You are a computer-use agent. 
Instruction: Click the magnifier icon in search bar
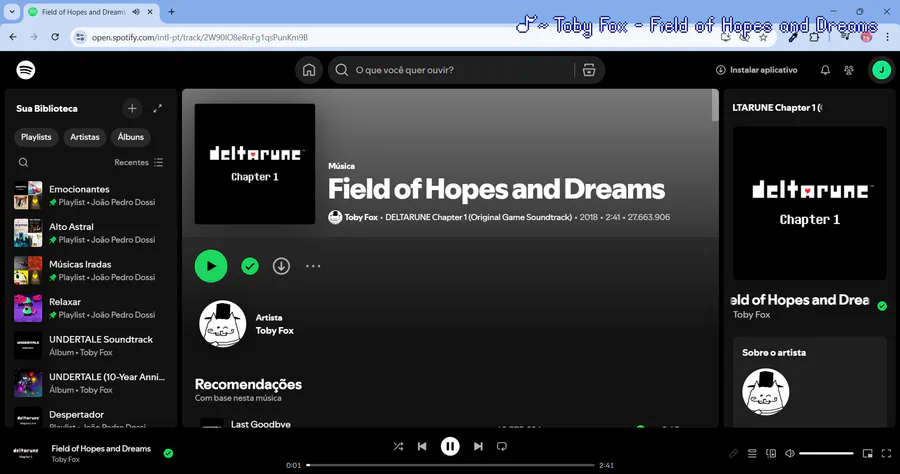pos(342,70)
